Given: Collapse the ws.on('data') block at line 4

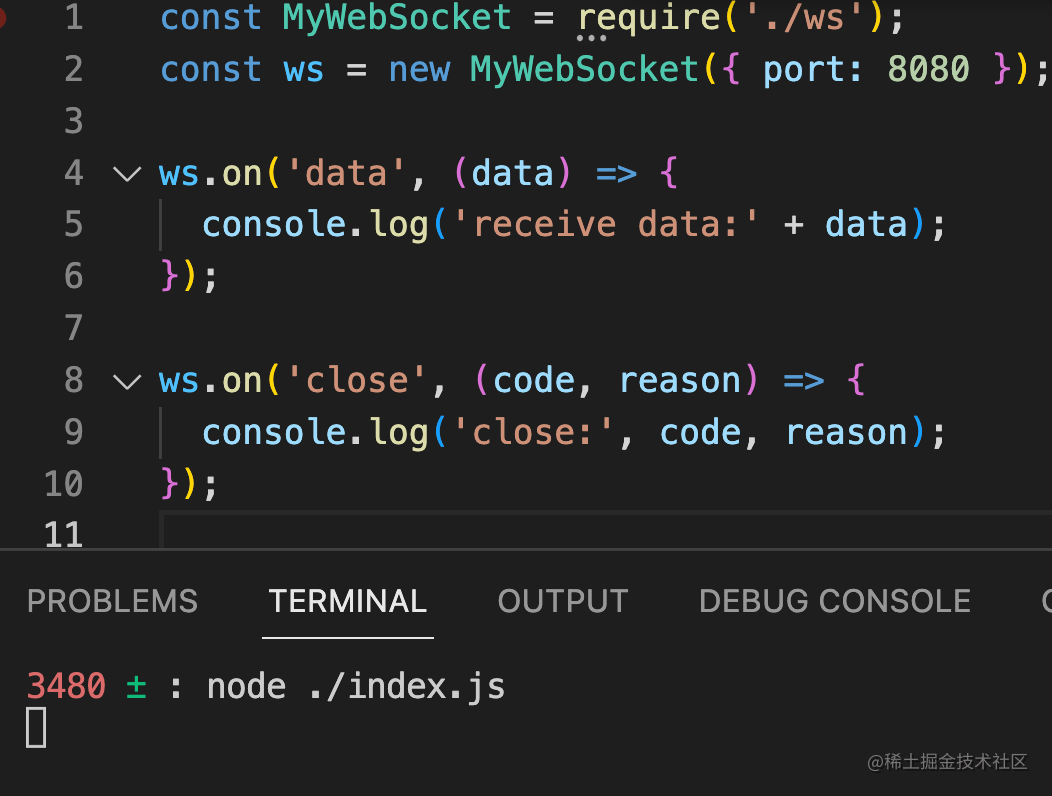Looking at the screenshot, I should coord(127,174).
